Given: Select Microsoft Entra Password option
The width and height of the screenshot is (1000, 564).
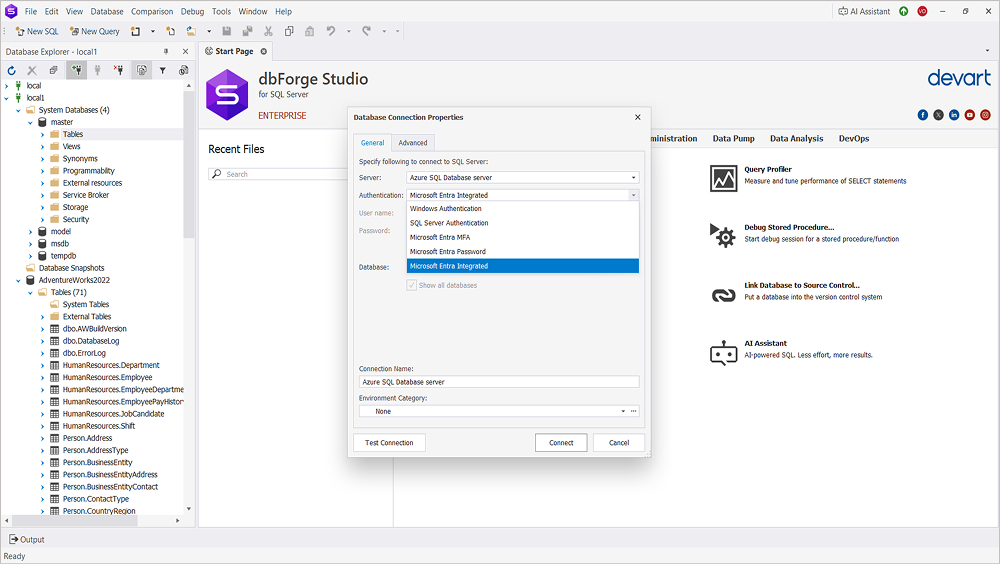Looking at the screenshot, I should pyautogui.click(x=522, y=252).
